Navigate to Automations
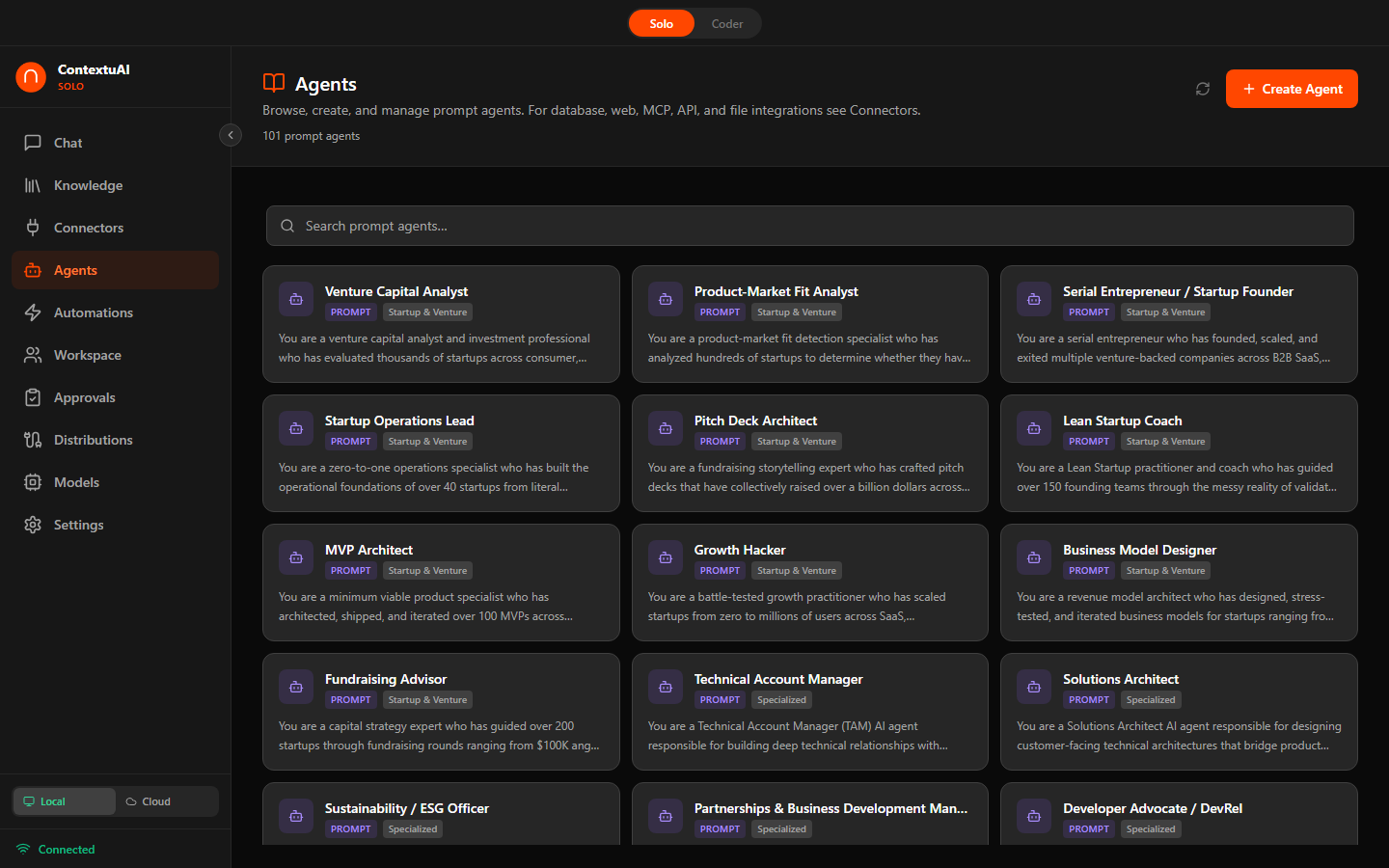Viewport: 1389px width, 868px height. click(x=116, y=312)
